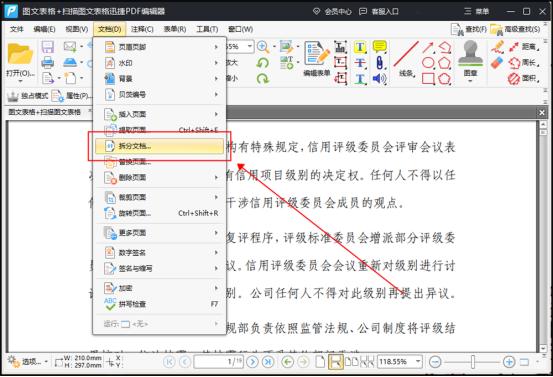Select the yellow highlight text T tool
Screen dimensions: 553x377
tap(360, 47)
